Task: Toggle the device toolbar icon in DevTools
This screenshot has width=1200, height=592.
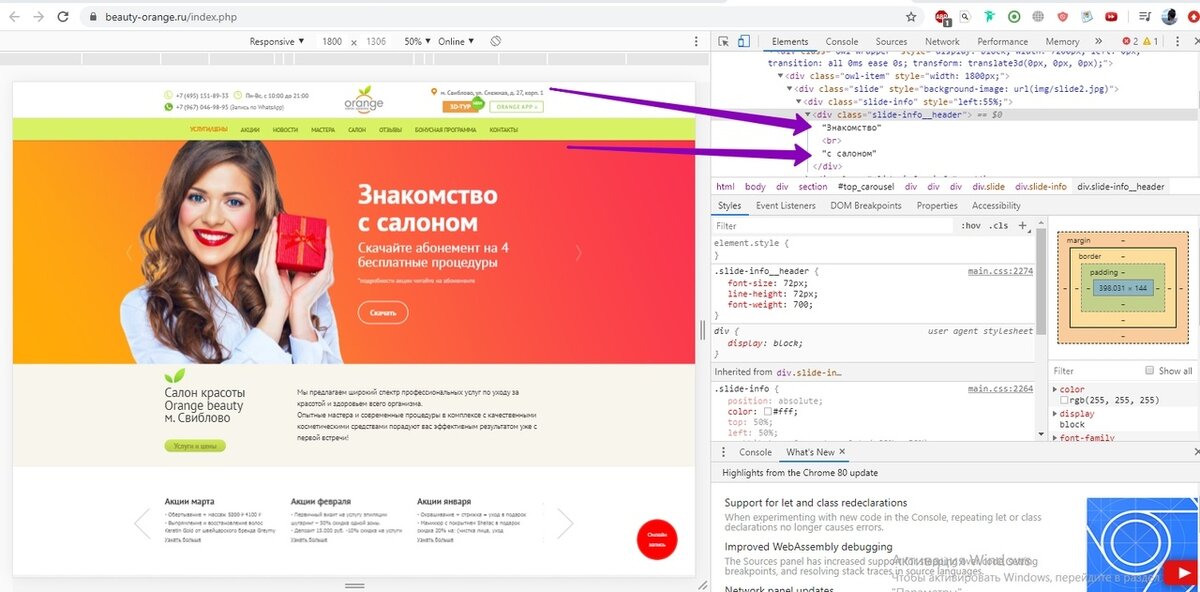Action: click(744, 42)
